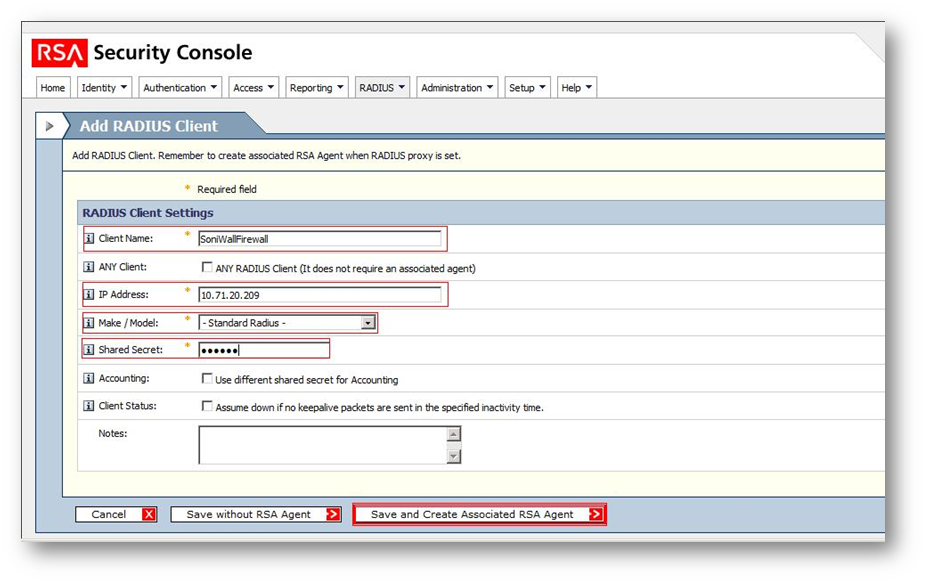Open info icon beside Client Status
The image size is (927, 584).
pyautogui.click(x=89, y=405)
